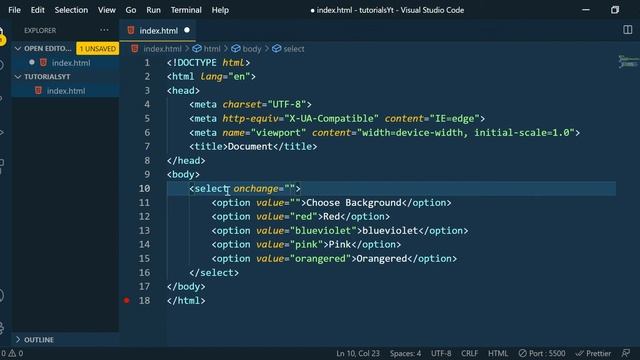The image size is (640, 360).
Task: Click the "red" value on line 12
Action: point(303,216)
